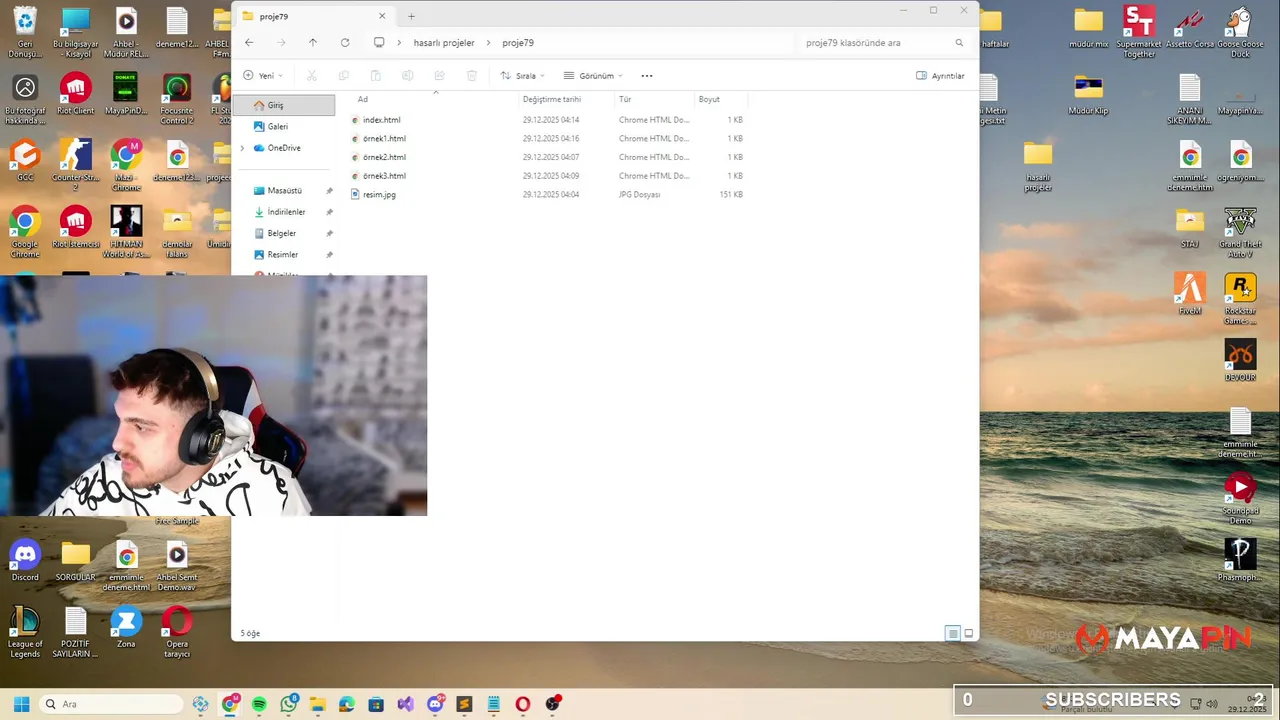Open Visual Studio from the taskbar

(x=405, y=704)
